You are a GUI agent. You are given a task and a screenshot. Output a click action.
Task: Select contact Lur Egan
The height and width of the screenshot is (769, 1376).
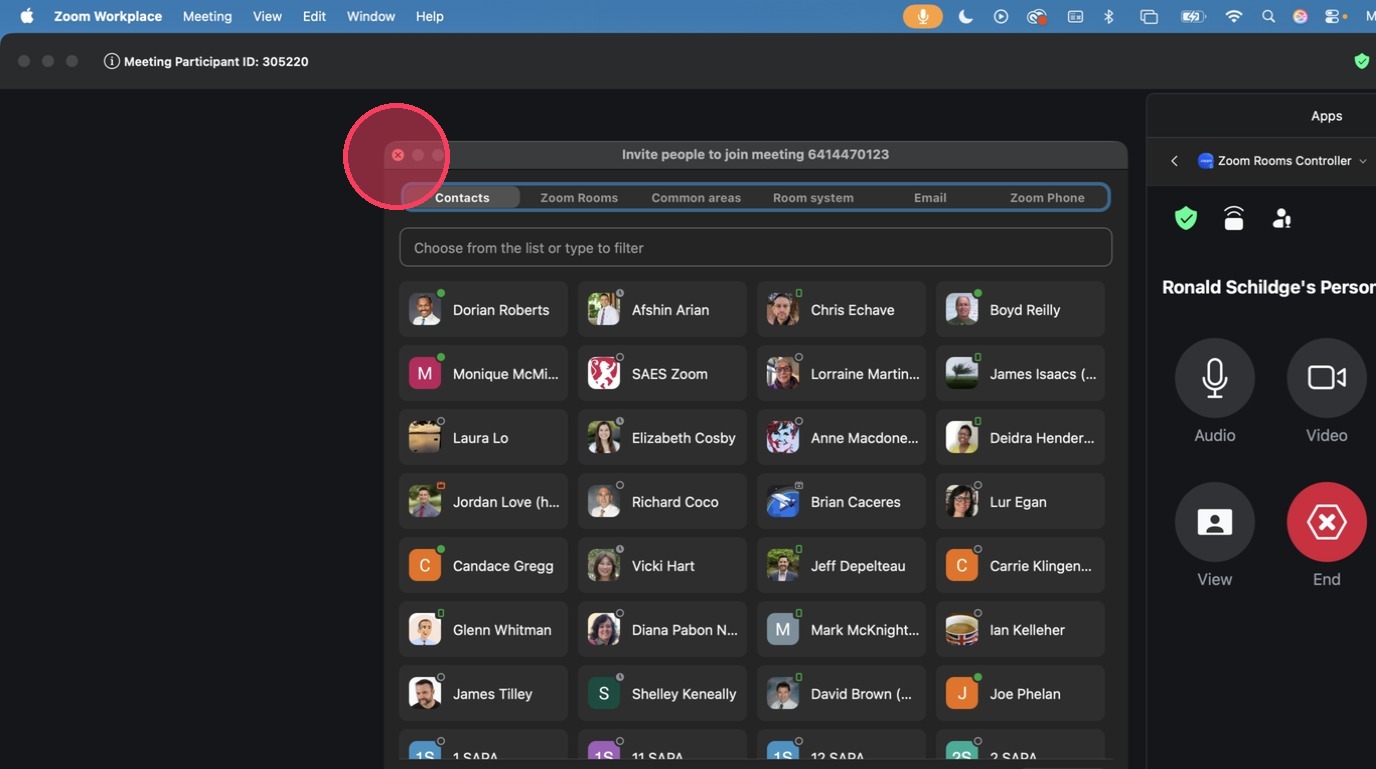pyautogui.click(x=1020, y=501)
